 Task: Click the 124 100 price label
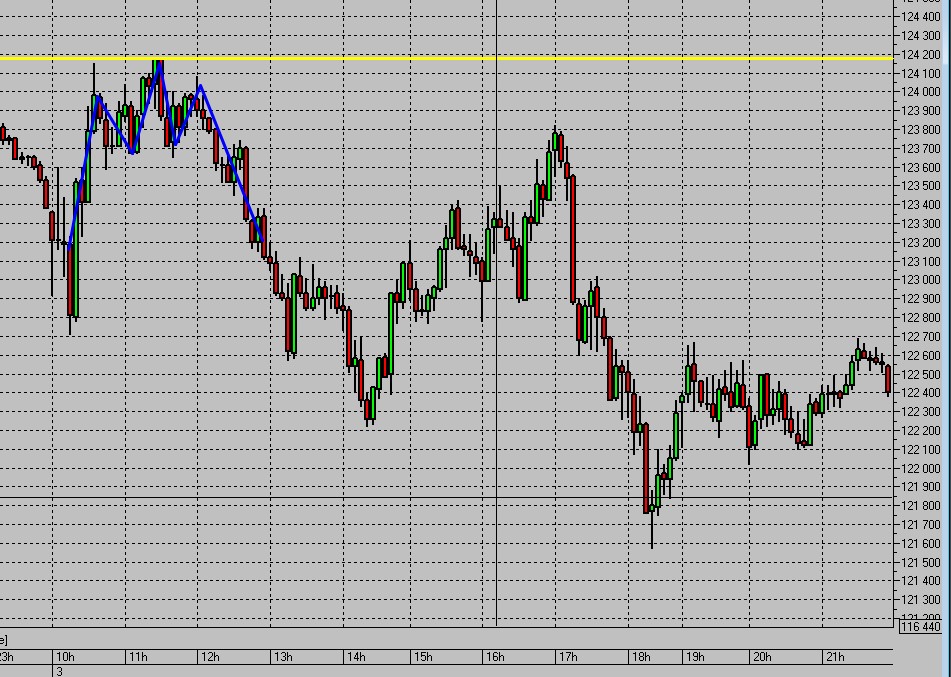[x=920, y=74]
